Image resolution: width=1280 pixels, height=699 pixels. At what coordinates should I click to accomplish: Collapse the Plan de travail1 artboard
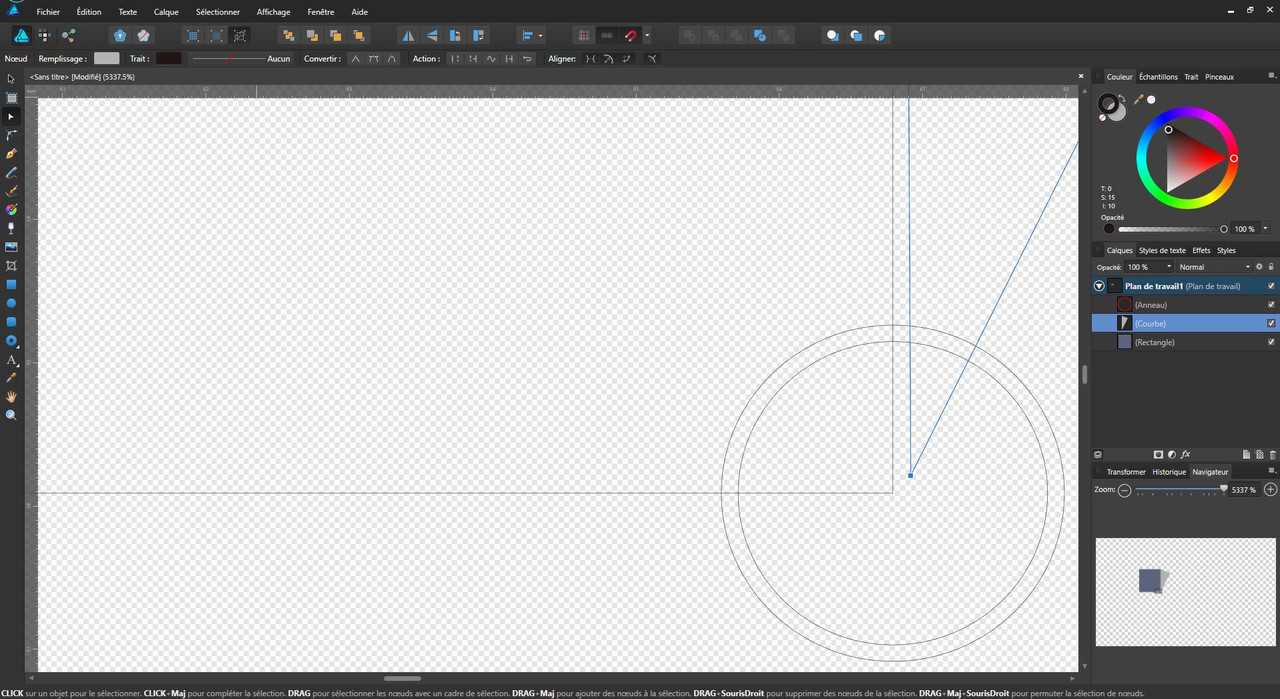[1099, 286]
